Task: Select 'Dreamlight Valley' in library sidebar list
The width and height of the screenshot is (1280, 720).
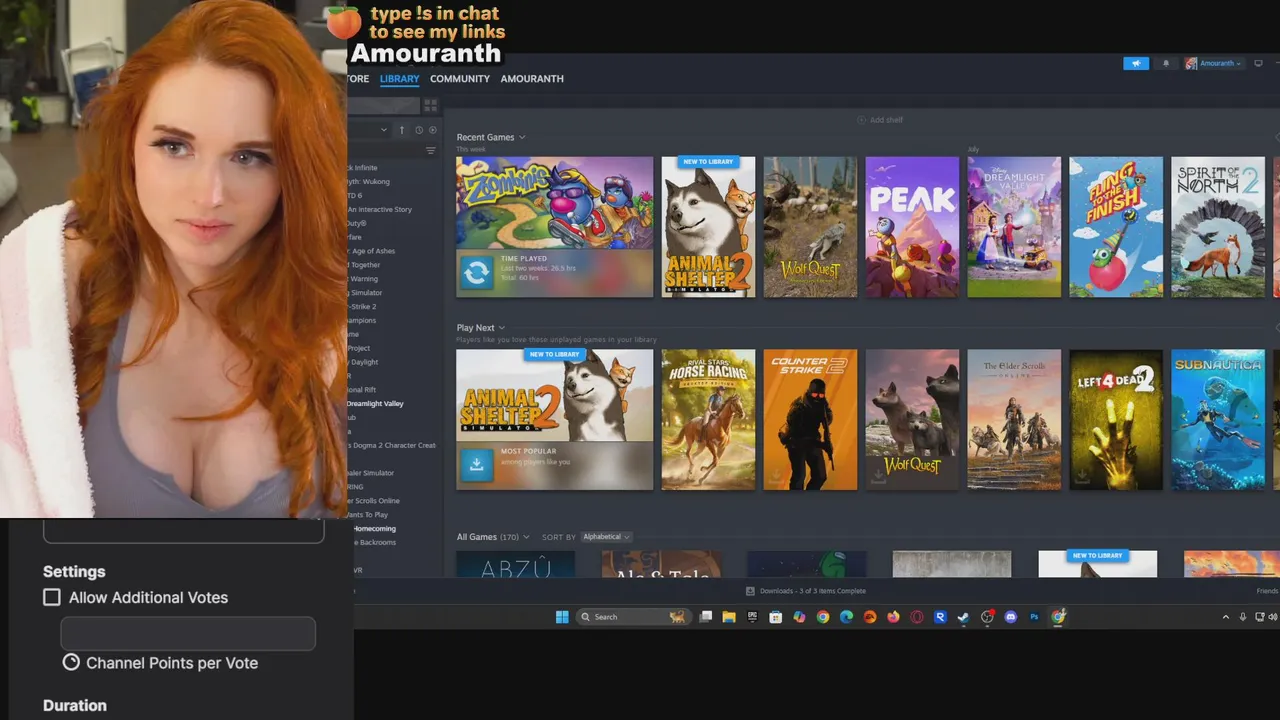Action: click(375, 404)
